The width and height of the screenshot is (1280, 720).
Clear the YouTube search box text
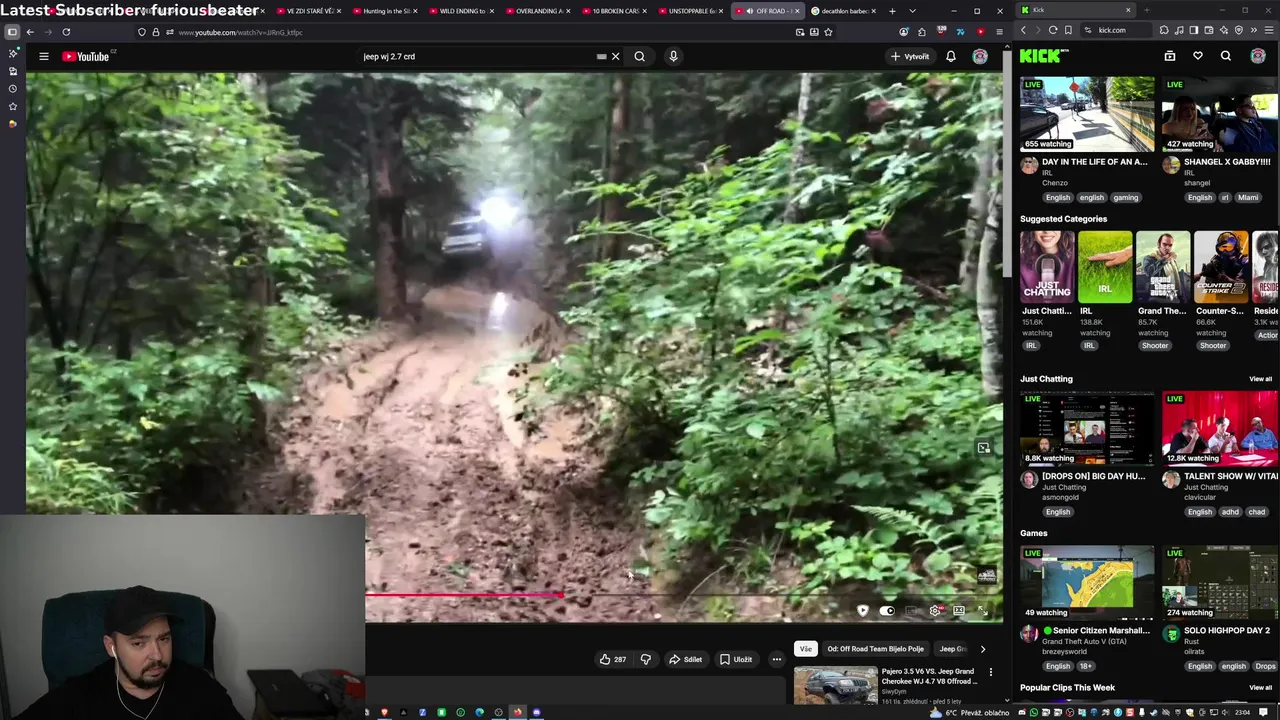[615, 56]
